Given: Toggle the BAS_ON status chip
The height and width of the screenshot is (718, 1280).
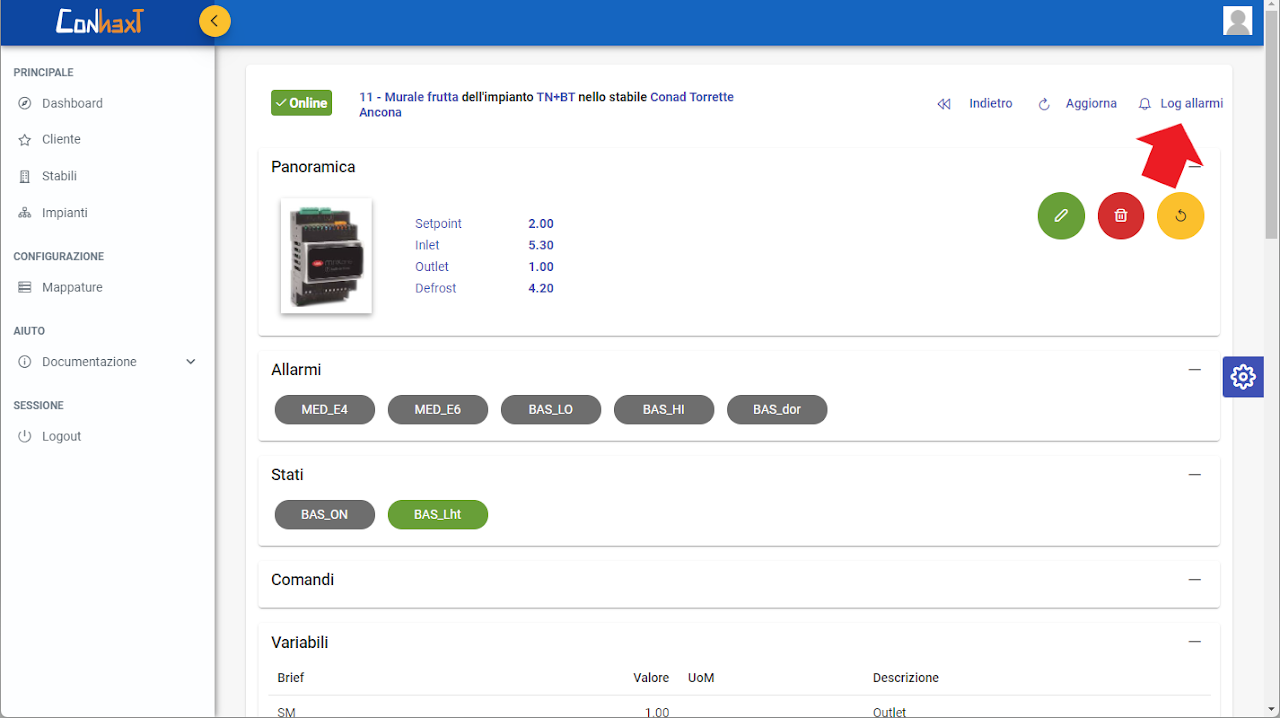Looking at the screenshot, I should 325,515.
